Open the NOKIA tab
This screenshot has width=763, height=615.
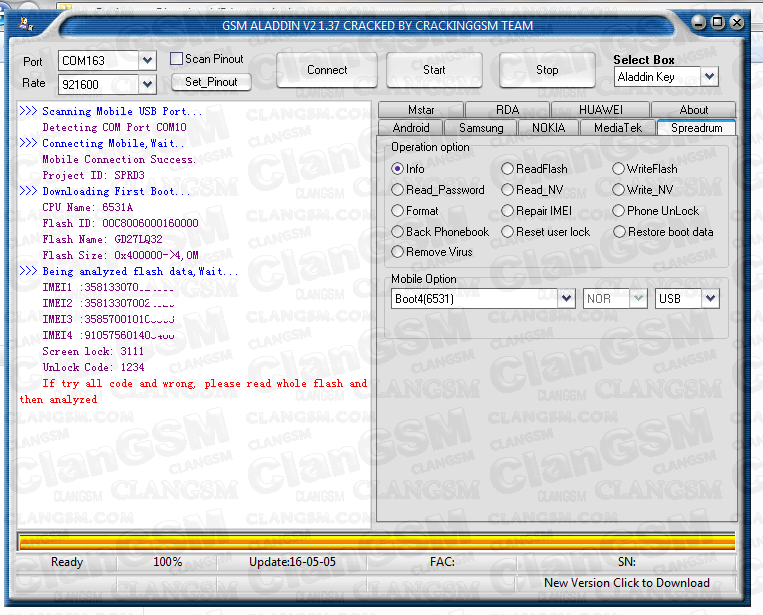coord(548,128)
